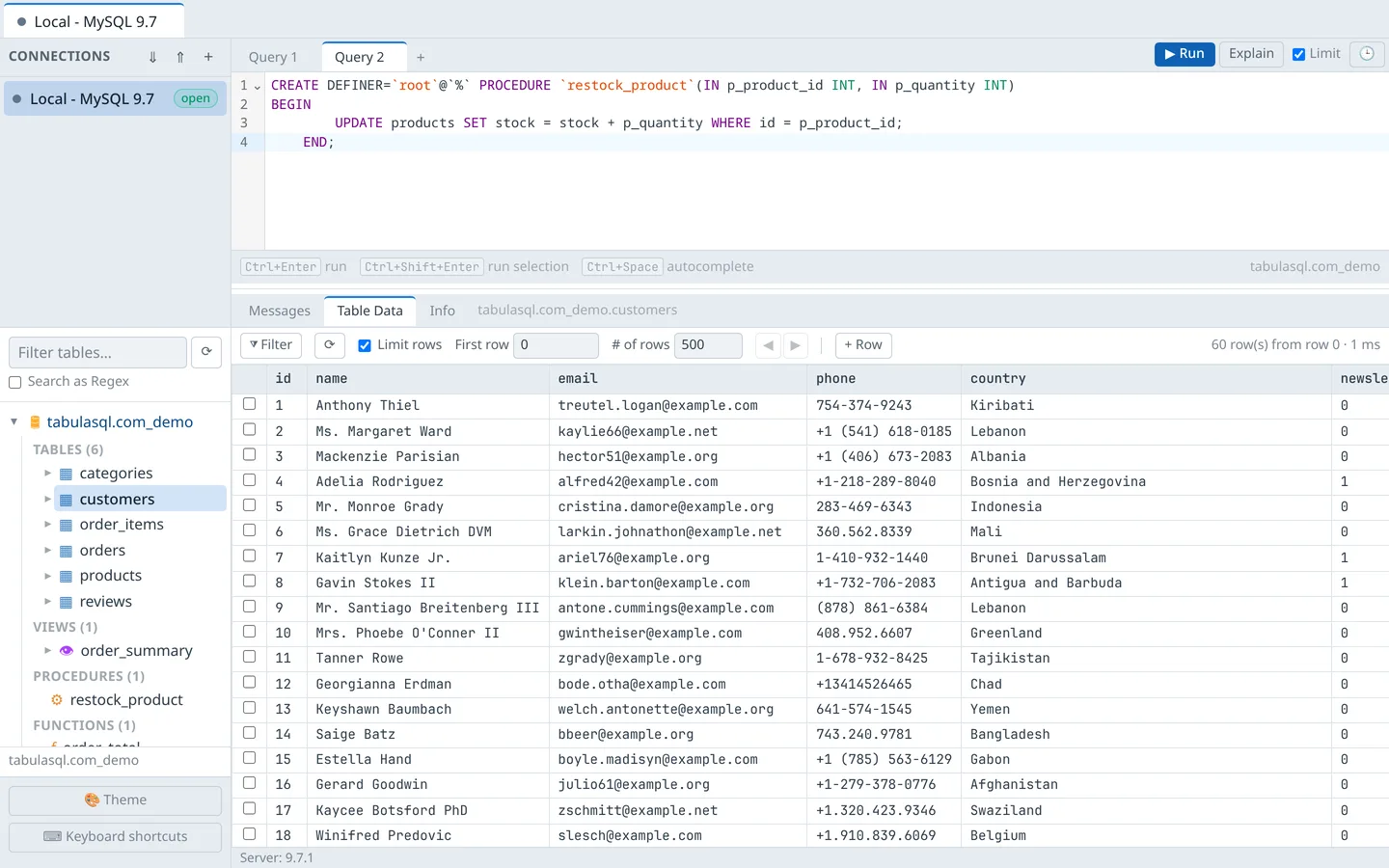Screen dimensions: 1389x868
Task: Go to previous page of rows
Action: pyautogui.click(x=768, y=345)
